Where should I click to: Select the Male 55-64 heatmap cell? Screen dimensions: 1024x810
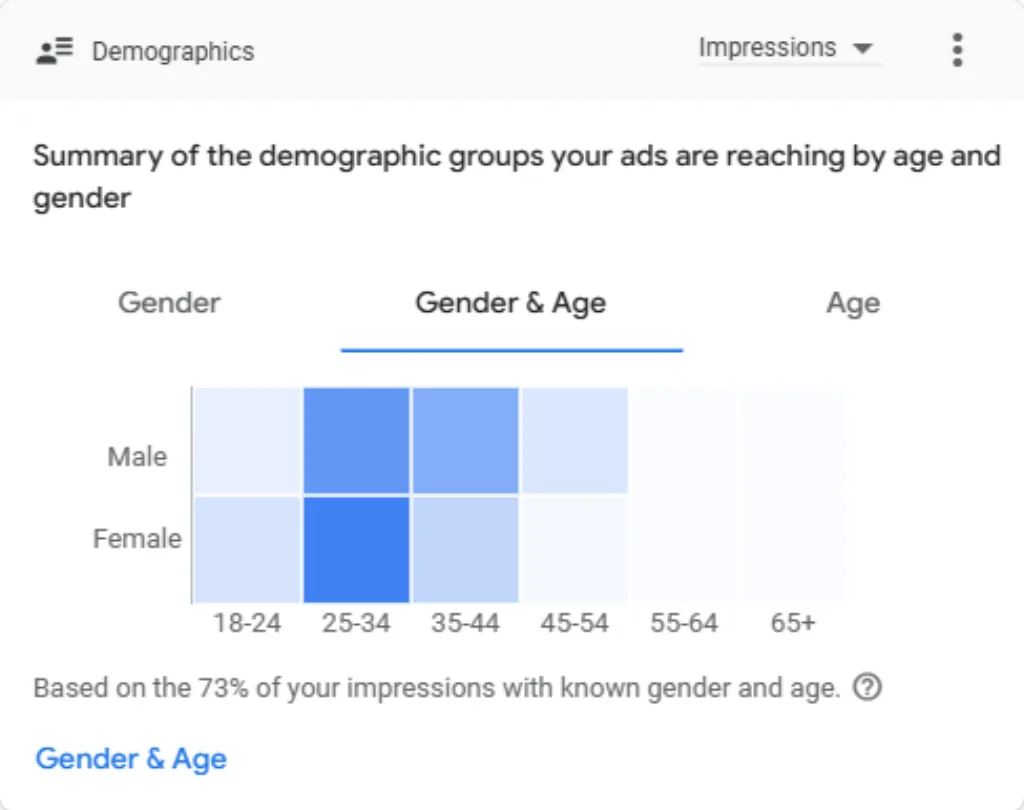pyautogui.click(x=684, y=440)
